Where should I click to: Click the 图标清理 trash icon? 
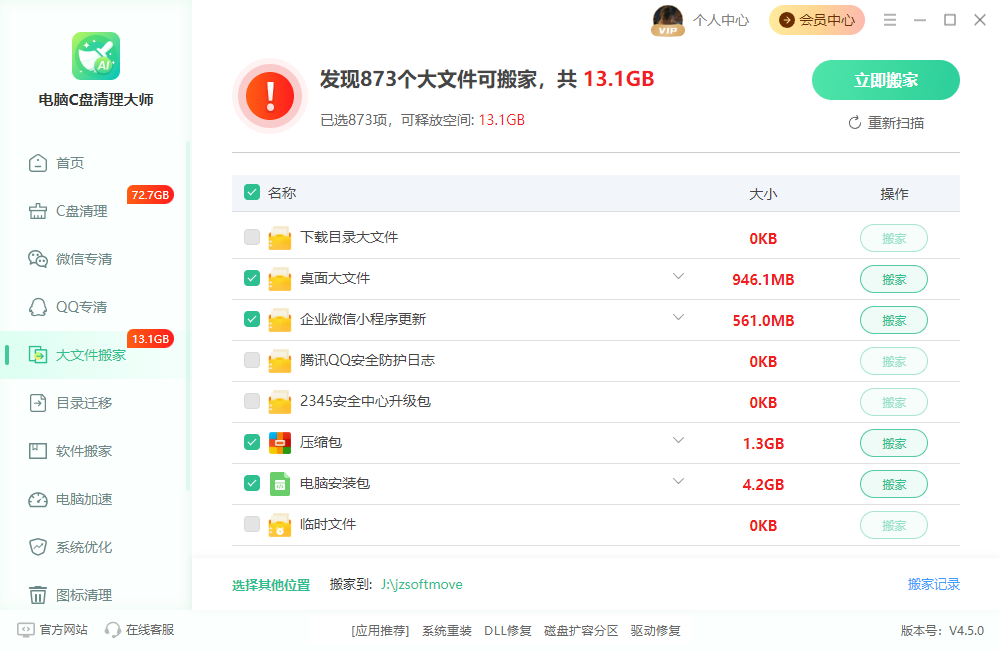[38, 595]
